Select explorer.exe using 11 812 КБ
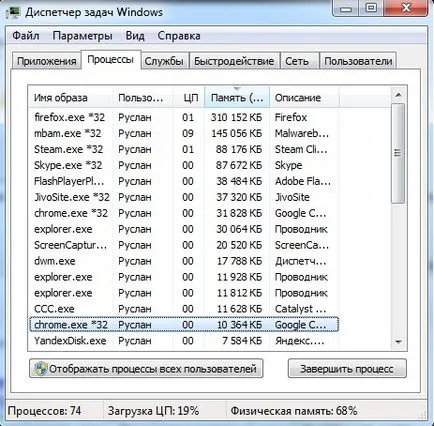The height and width of the screenshot is (426, 434). pos(184,293)
